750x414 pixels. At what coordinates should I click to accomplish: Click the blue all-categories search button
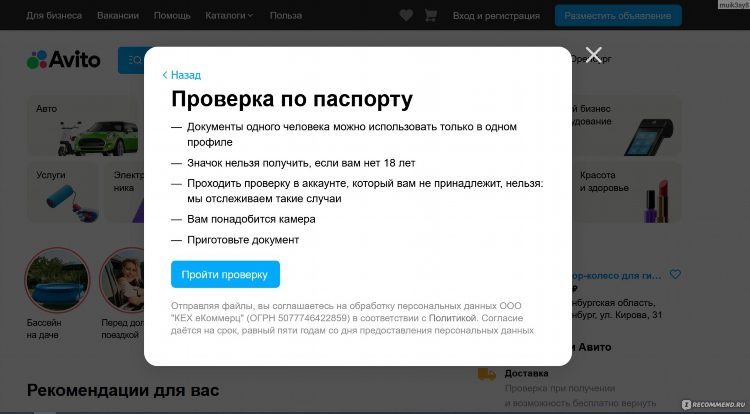tap(132, 60)
